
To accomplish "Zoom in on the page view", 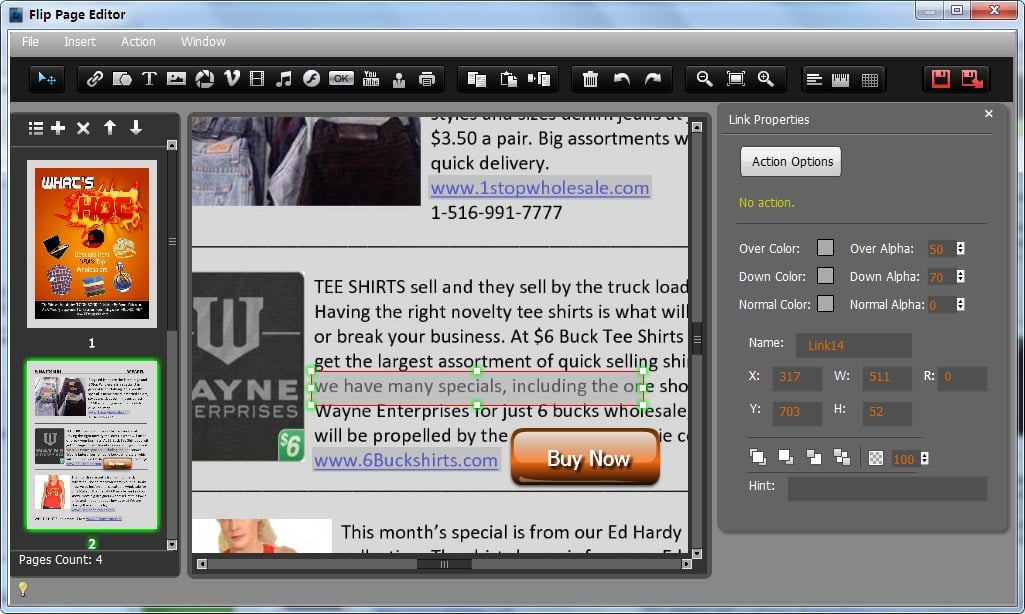I will point(765,79).
